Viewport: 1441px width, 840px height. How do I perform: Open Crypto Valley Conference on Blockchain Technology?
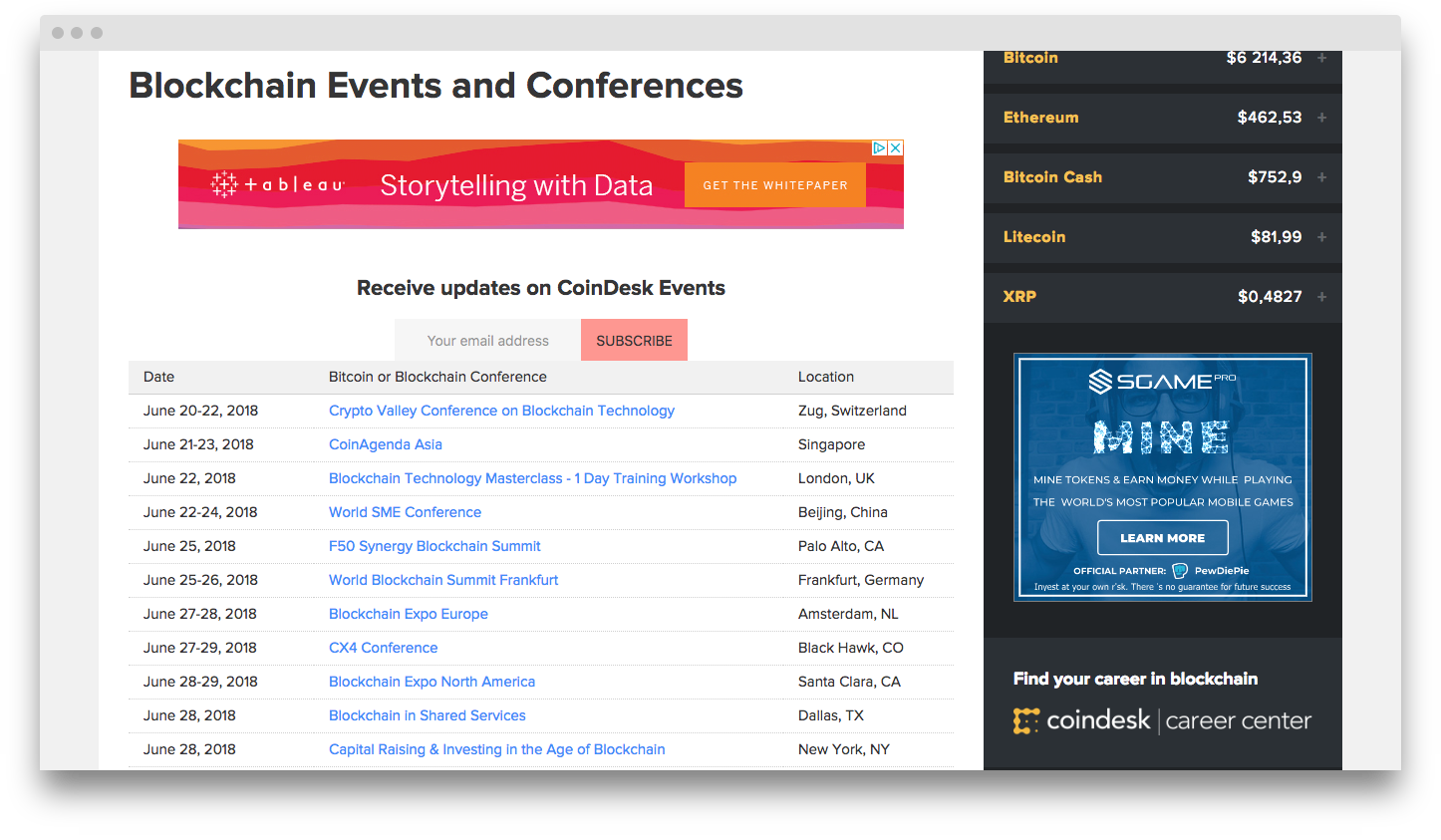pyautogui.click(x=501, y=411)
